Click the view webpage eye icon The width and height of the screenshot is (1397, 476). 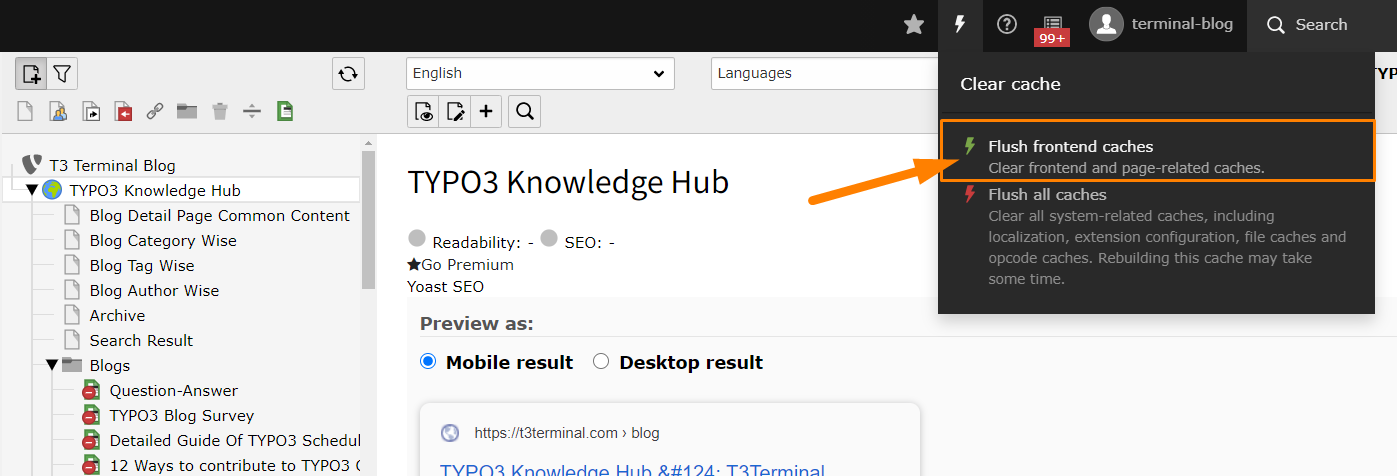pyautogui.click(x=425, y=111)
